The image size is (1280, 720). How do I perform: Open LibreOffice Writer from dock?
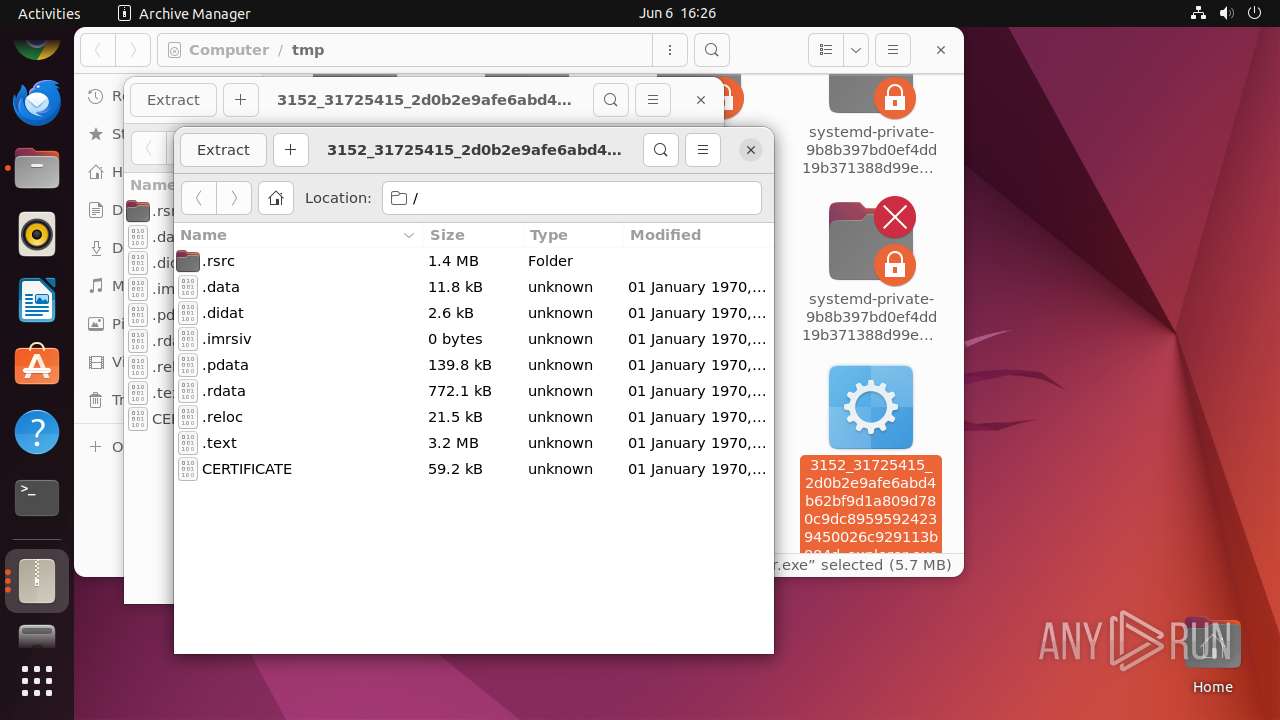37,301
